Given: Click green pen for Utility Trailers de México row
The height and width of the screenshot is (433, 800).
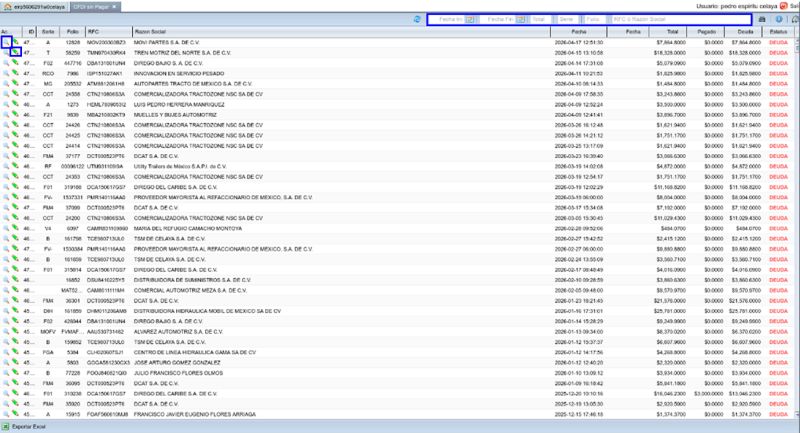Looking at the screenshot, I should point(15,166).
